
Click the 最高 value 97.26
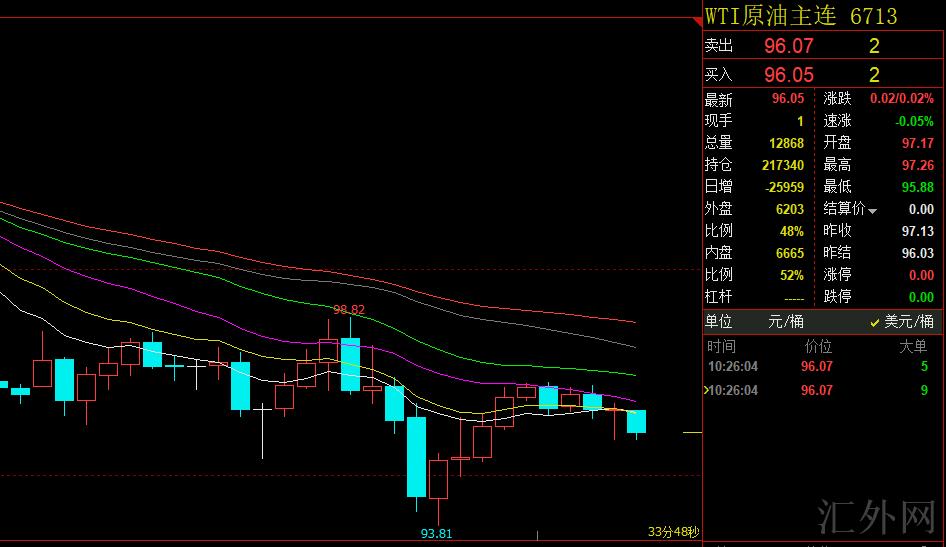point(917,165)
